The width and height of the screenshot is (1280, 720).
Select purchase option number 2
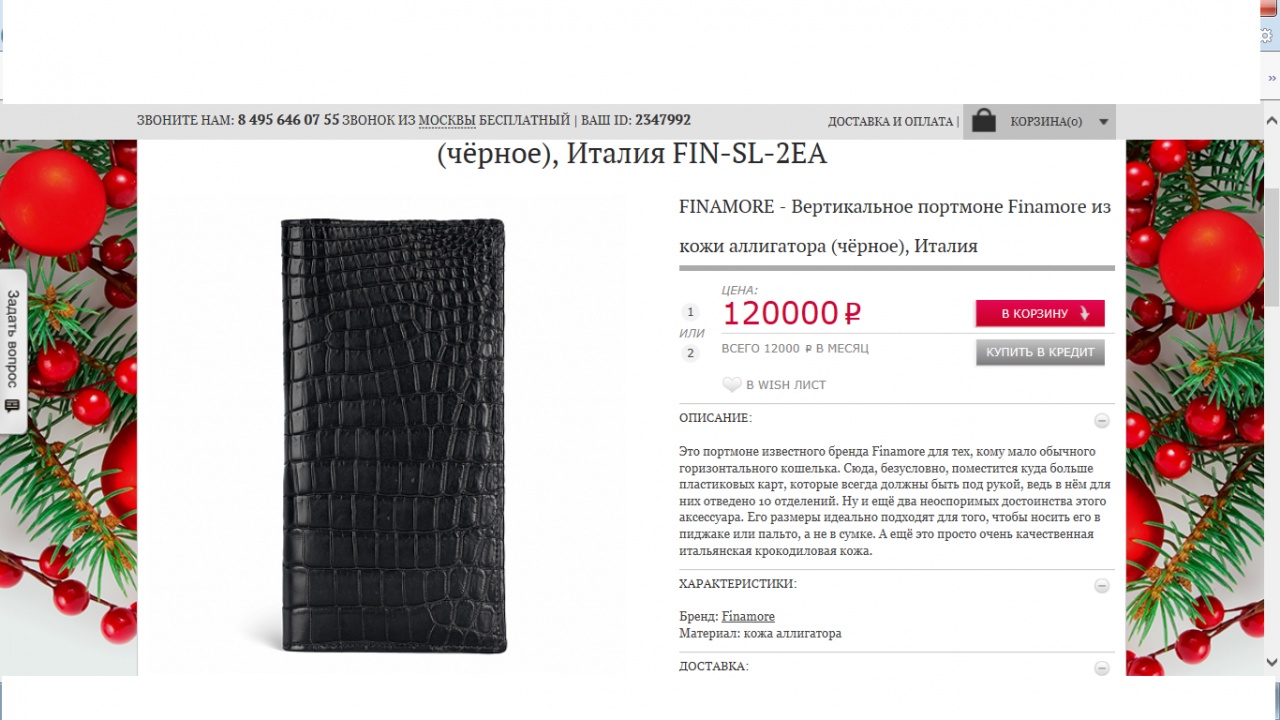(690, 353)
